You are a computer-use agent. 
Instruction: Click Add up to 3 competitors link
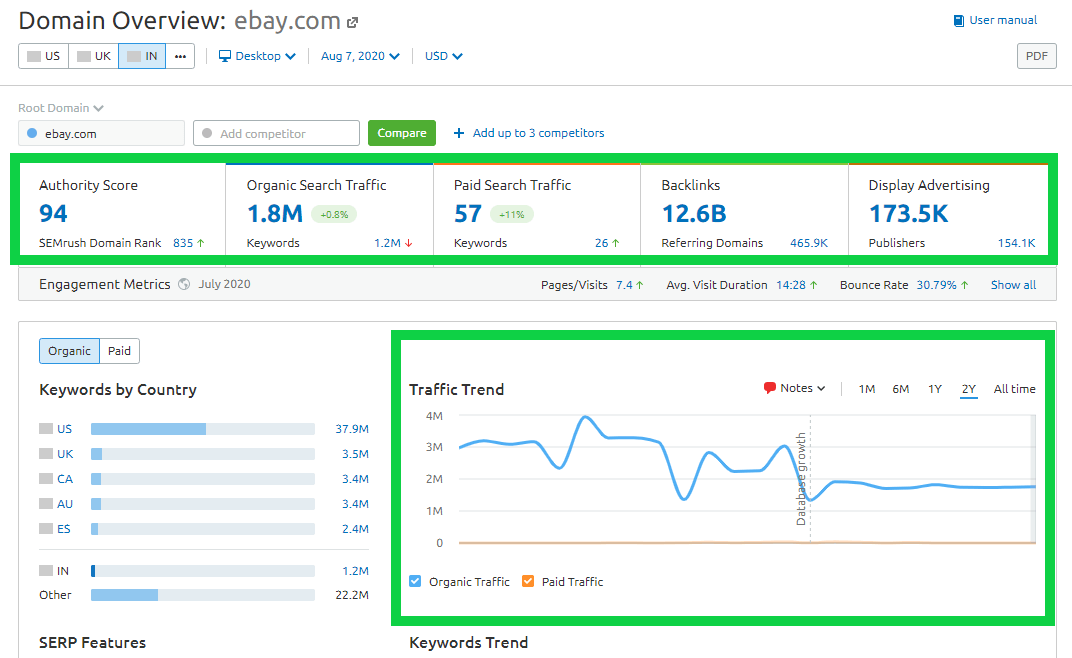click(x=538, y=133)
